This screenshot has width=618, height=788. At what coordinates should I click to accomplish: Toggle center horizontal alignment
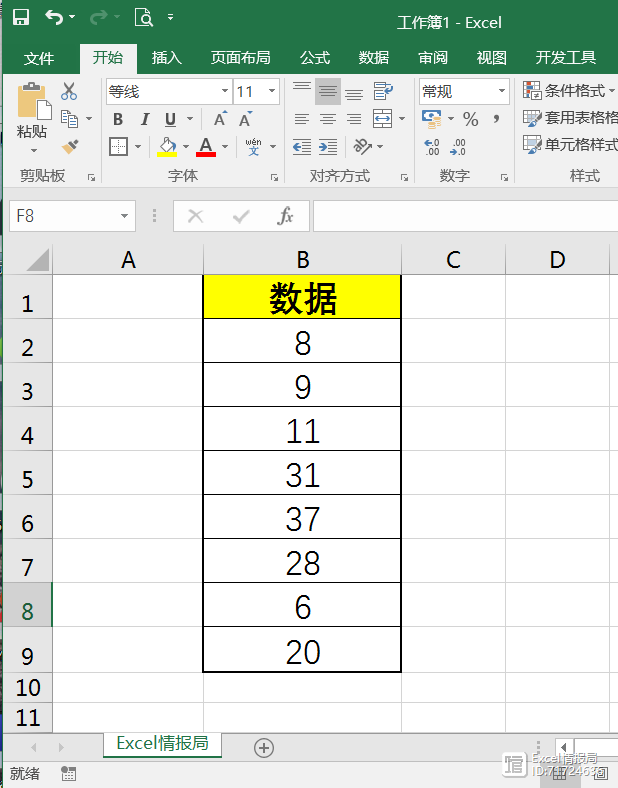point(328,119)
